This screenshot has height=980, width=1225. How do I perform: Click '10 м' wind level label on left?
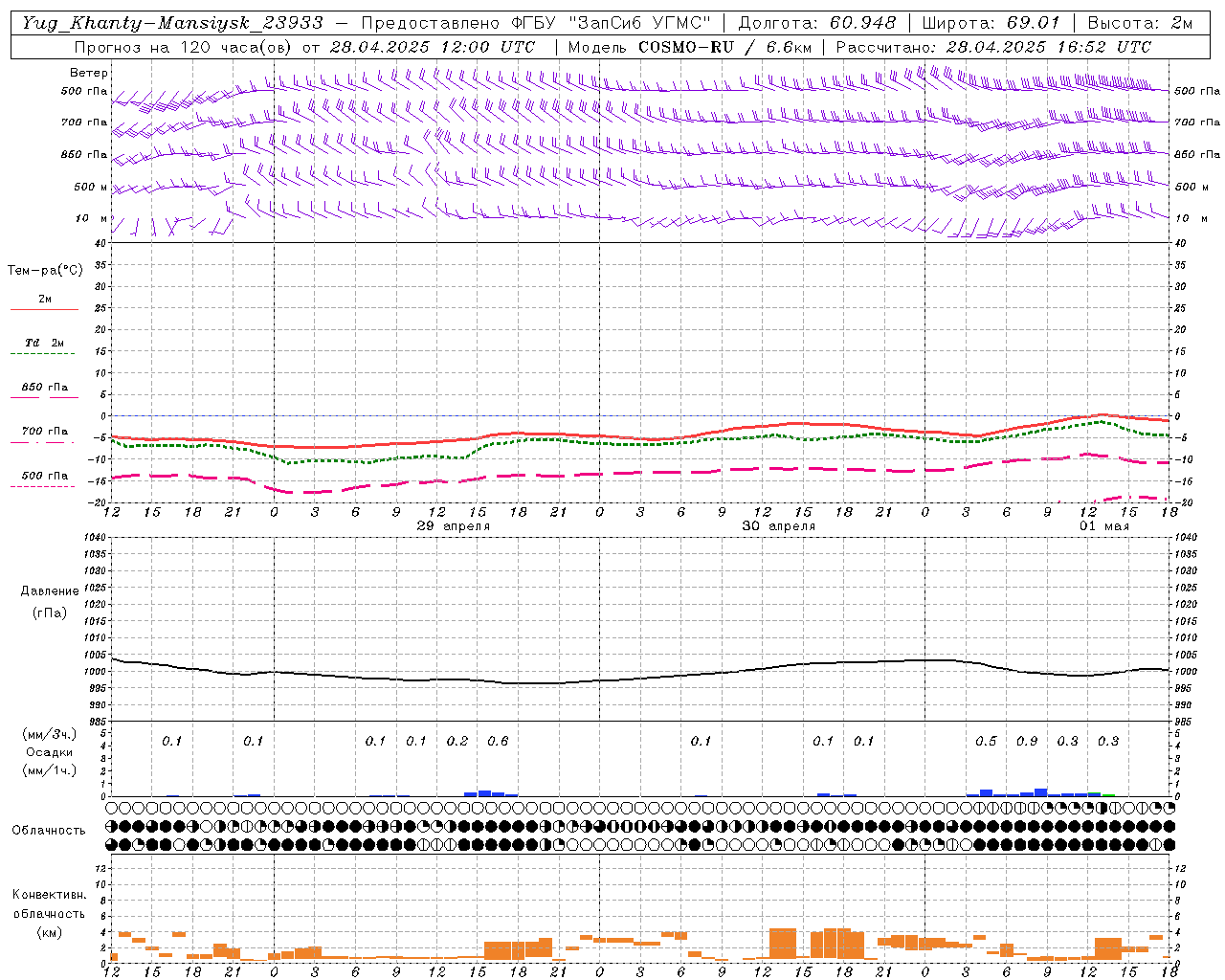pyautogui.click(x=92, y=218)
